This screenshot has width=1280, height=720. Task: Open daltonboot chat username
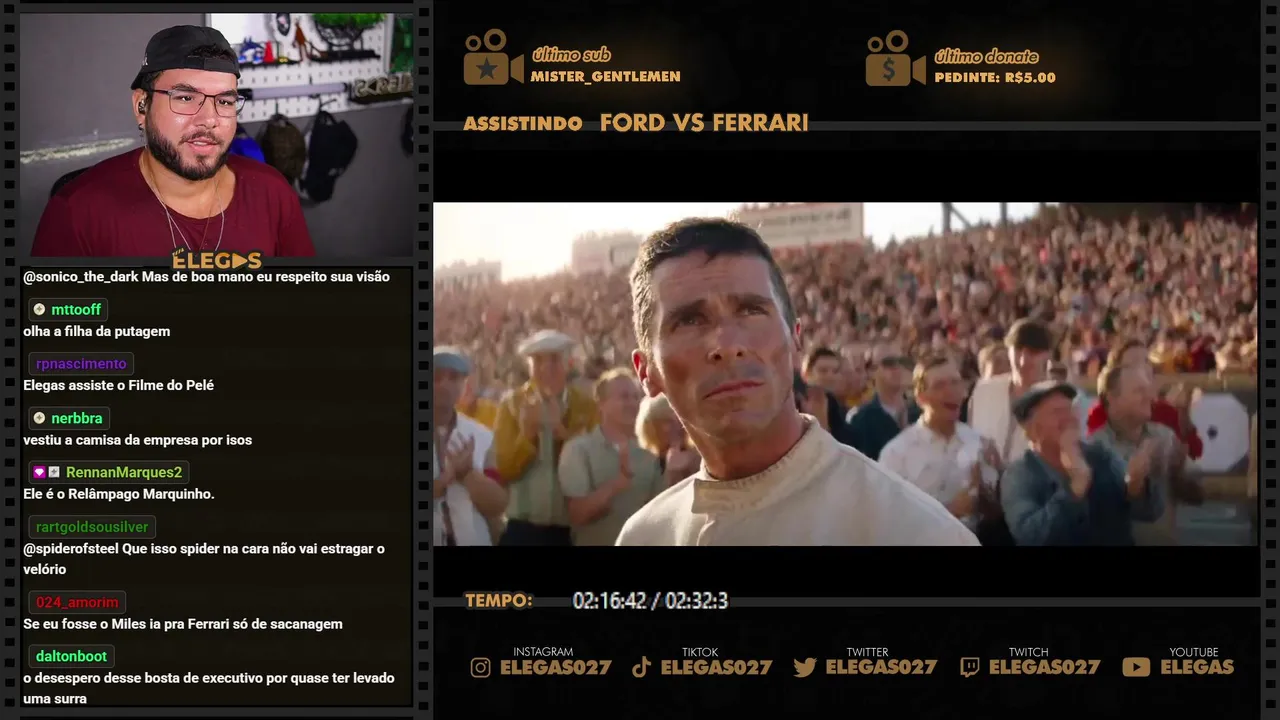(x=71, y=656)
